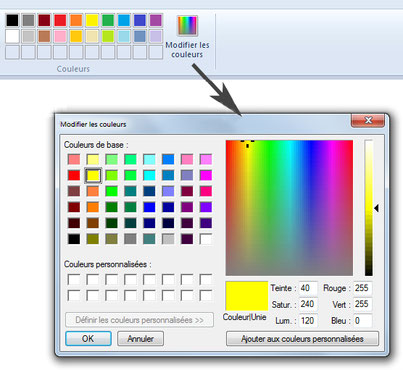Select dark green in basic colors fifth row

pos(112,223)
